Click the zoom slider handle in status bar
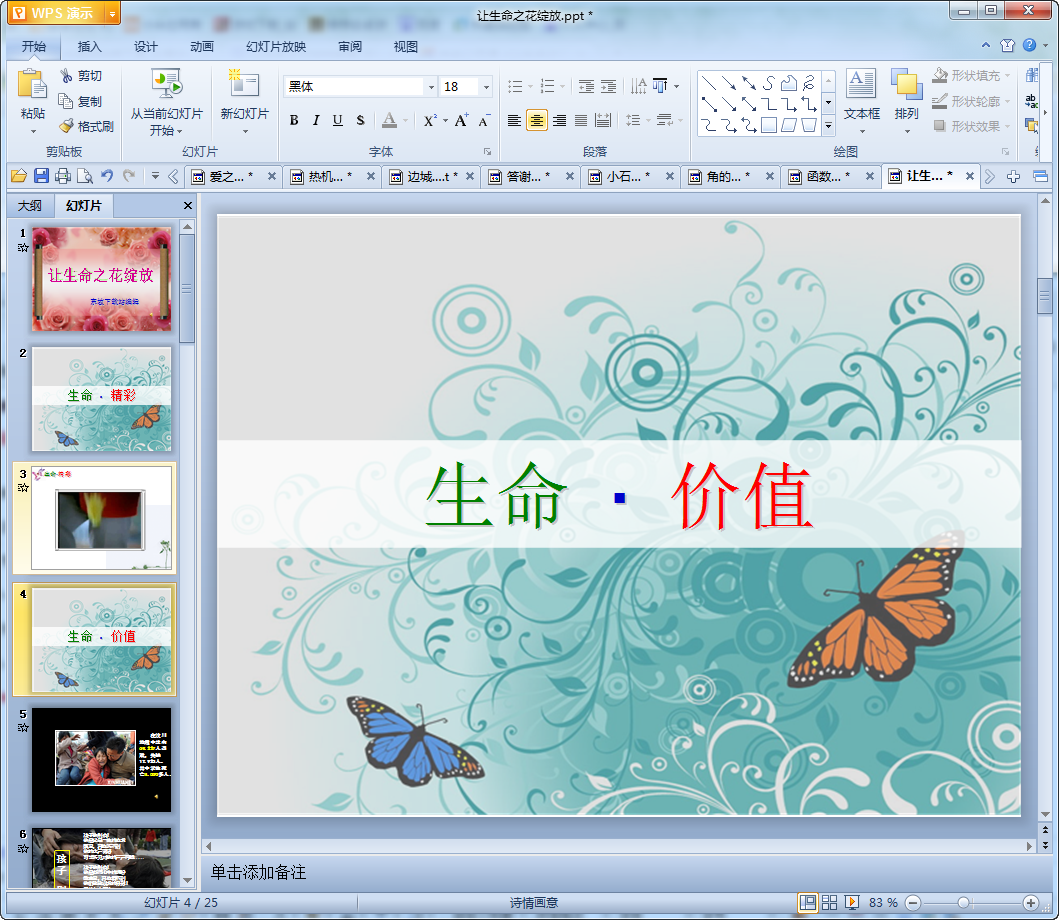 pyautogui.click(x=963, y=903)
